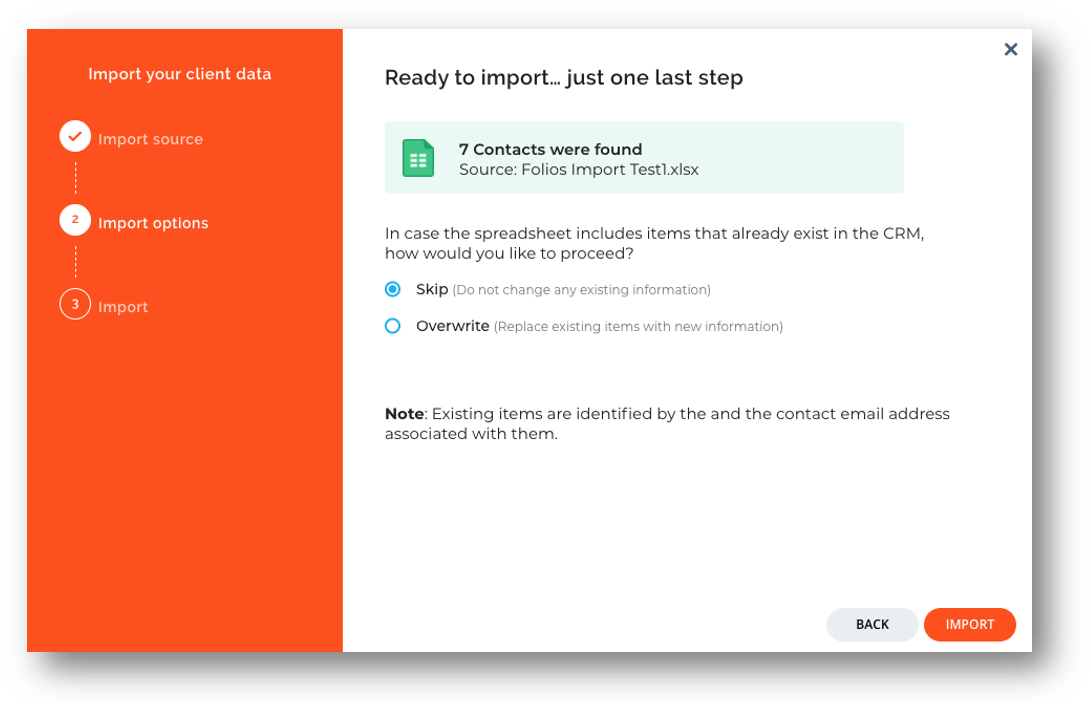This screenshot has height=704, width=1091.
Task: Click the step 3 circle icon
Action: [x=75, y=304]
